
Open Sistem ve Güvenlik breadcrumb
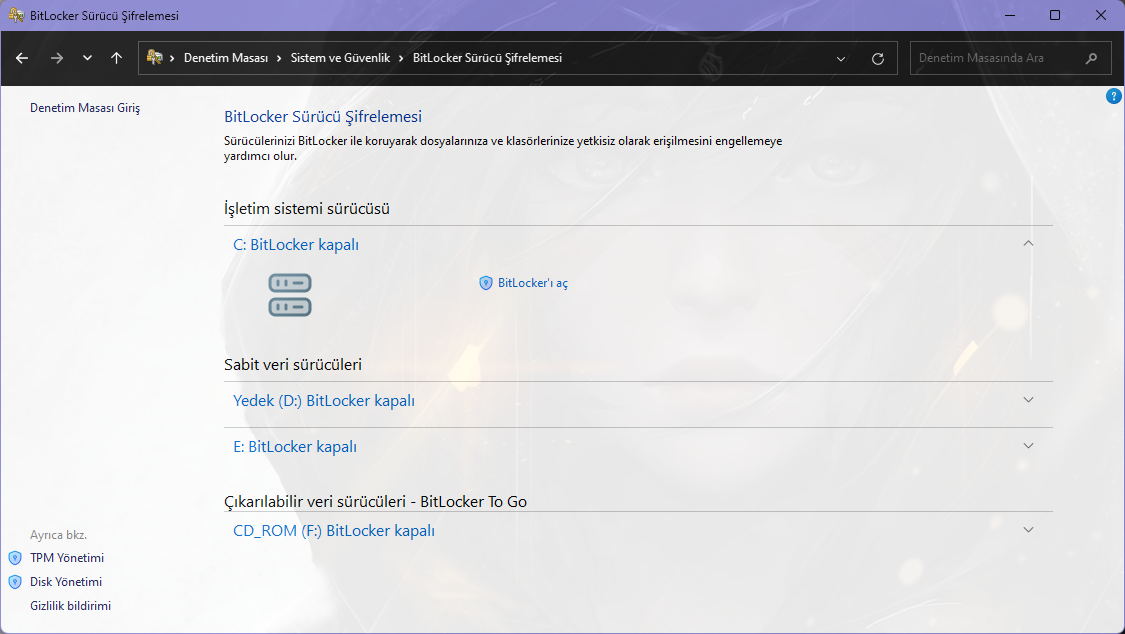(x=340, y=58)
